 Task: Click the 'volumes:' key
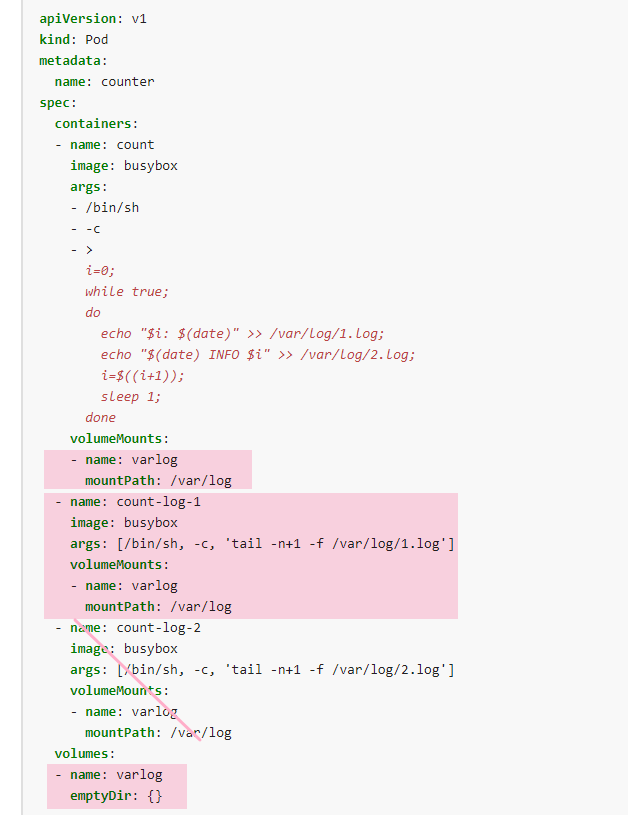click(83, 754)
